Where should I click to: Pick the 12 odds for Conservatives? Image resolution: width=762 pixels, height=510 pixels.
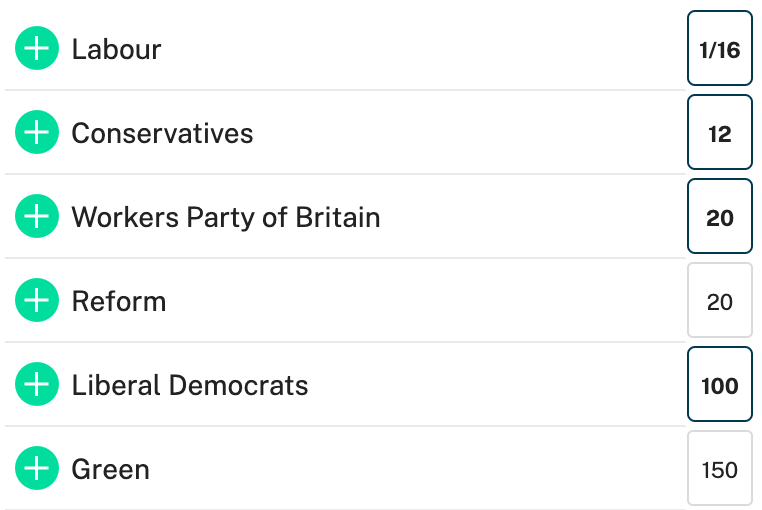(x=719, y=133)
